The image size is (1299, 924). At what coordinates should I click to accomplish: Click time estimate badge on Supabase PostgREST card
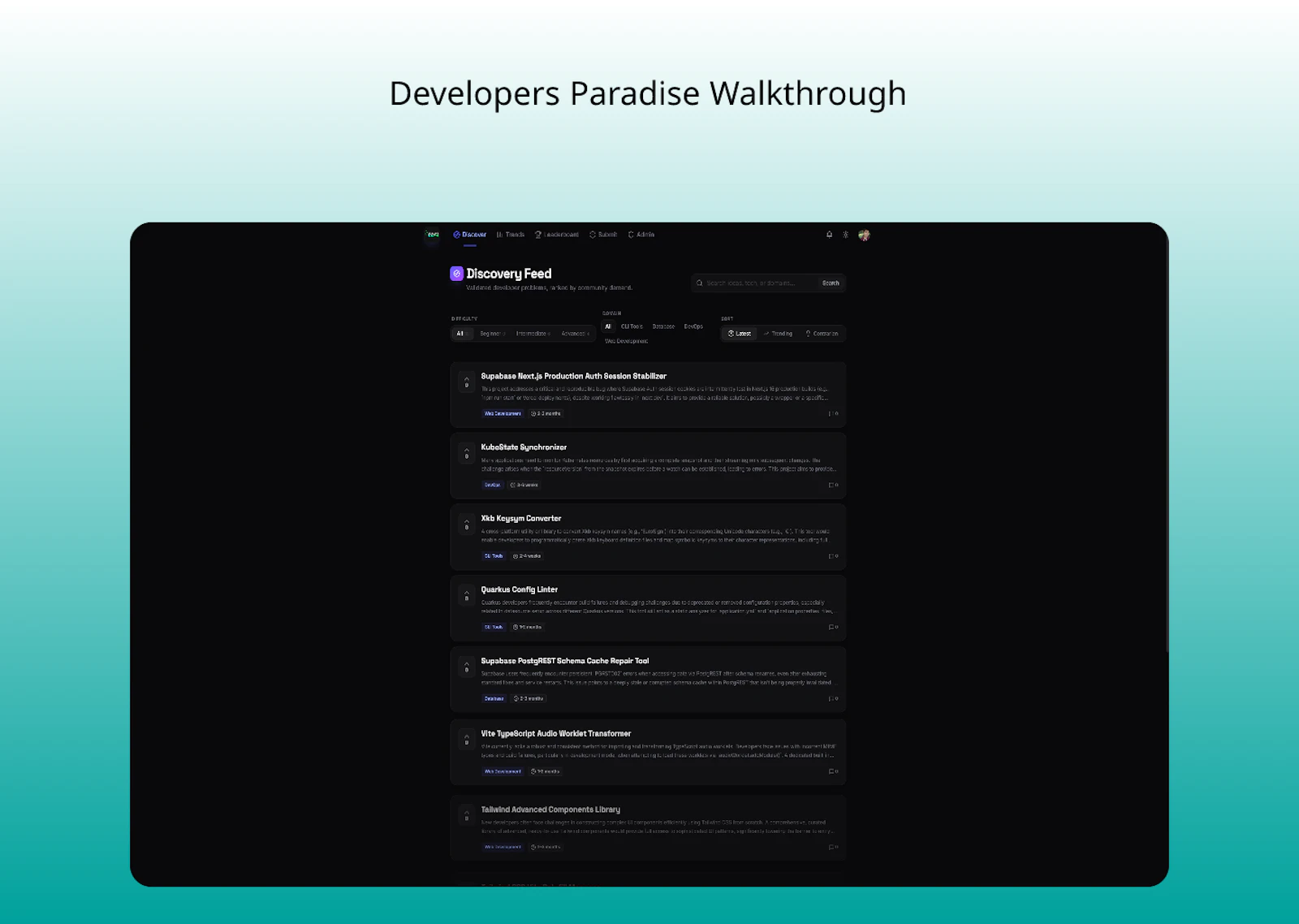click(529, 698)
